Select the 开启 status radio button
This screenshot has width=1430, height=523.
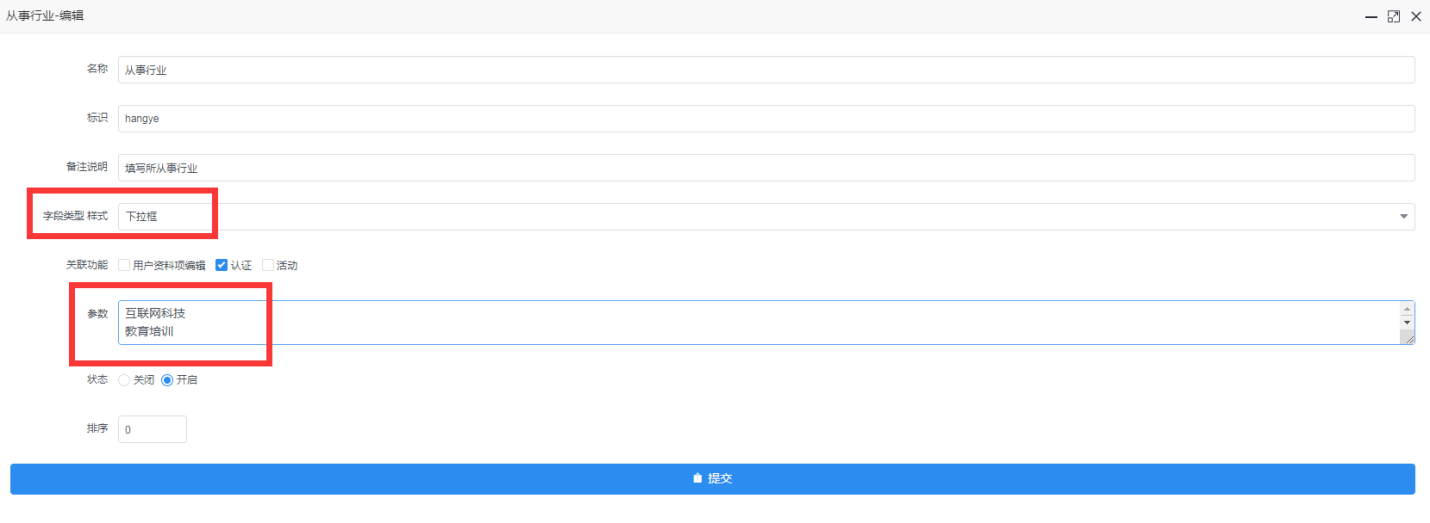167,380
